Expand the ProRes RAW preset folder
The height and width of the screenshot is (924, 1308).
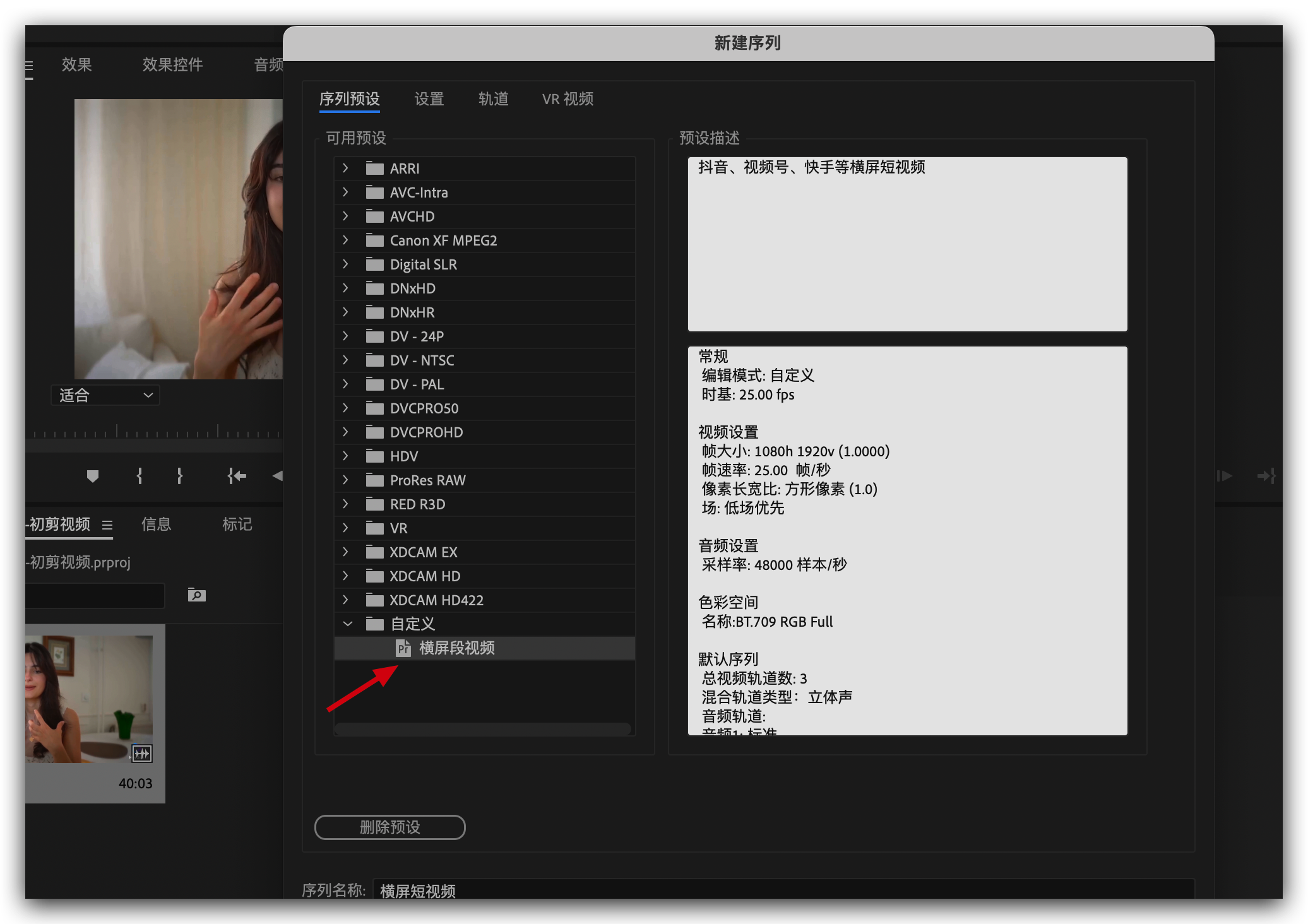345,480
